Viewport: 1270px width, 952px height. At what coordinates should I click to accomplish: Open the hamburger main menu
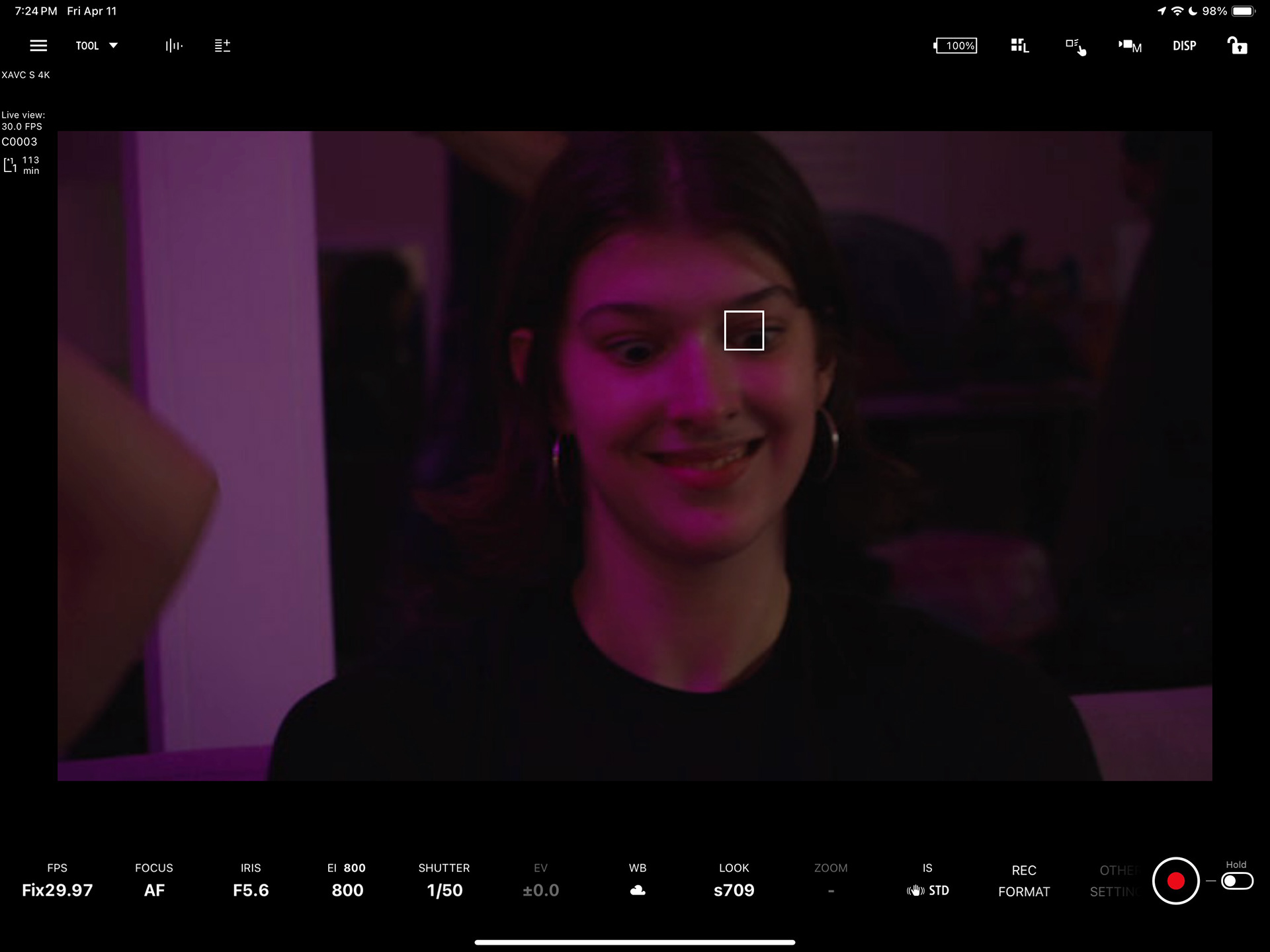38,46
